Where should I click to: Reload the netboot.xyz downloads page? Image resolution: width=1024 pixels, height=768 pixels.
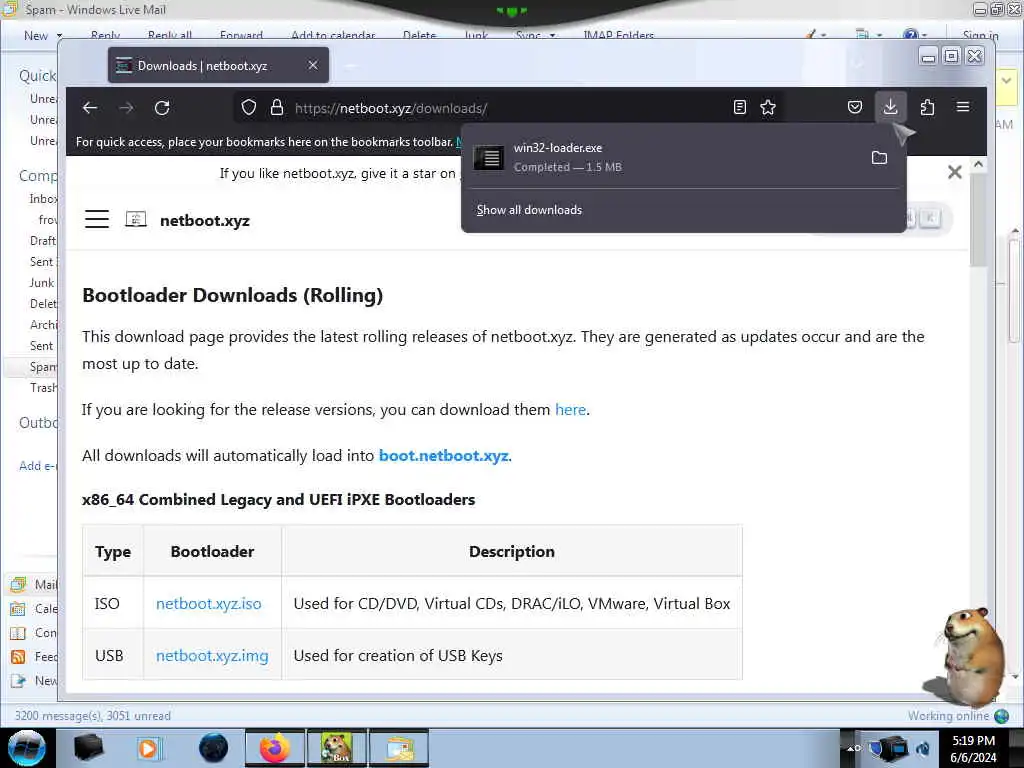(162, 108)
